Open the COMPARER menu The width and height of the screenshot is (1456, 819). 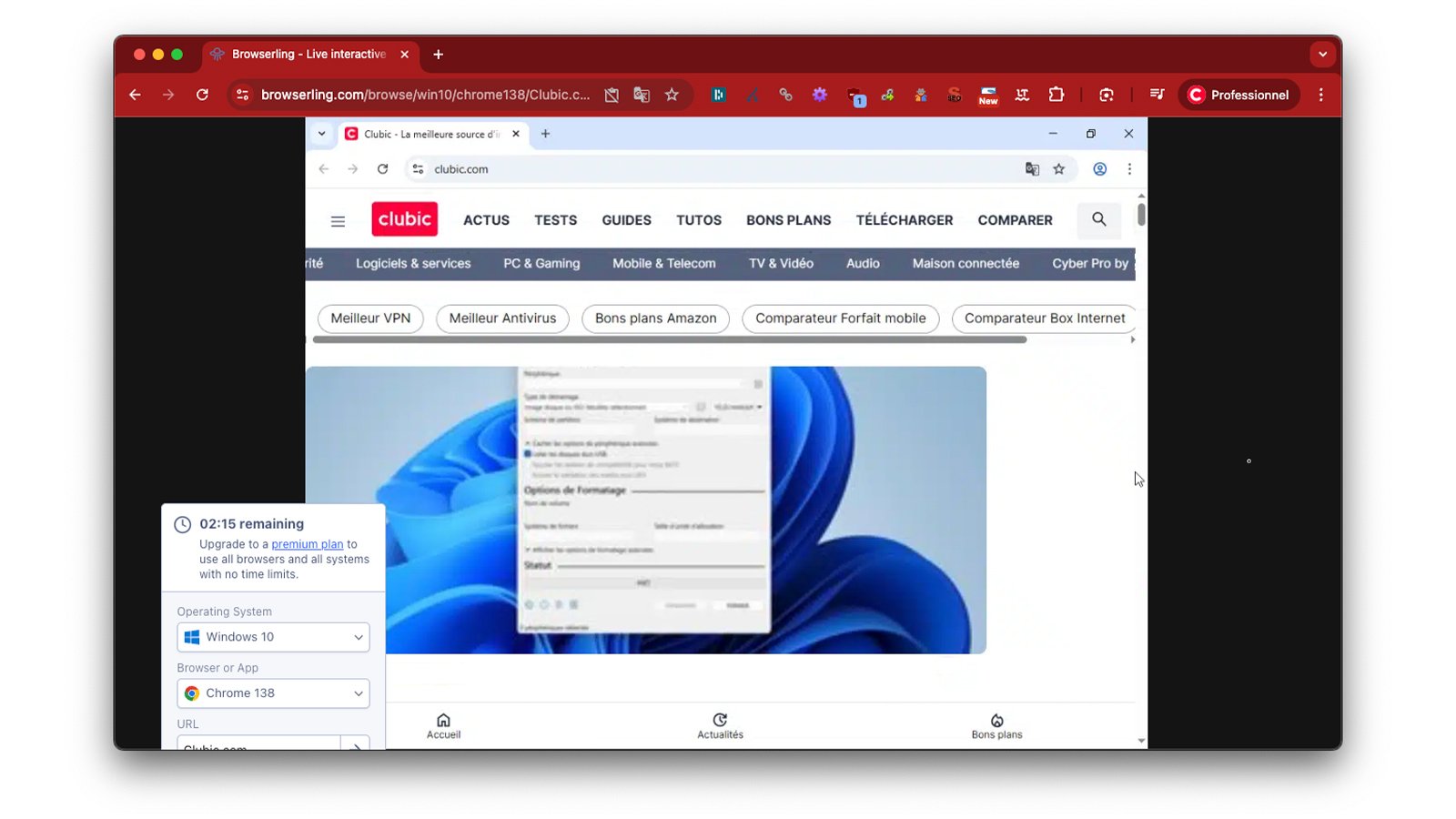click(x=1016, y=220)
